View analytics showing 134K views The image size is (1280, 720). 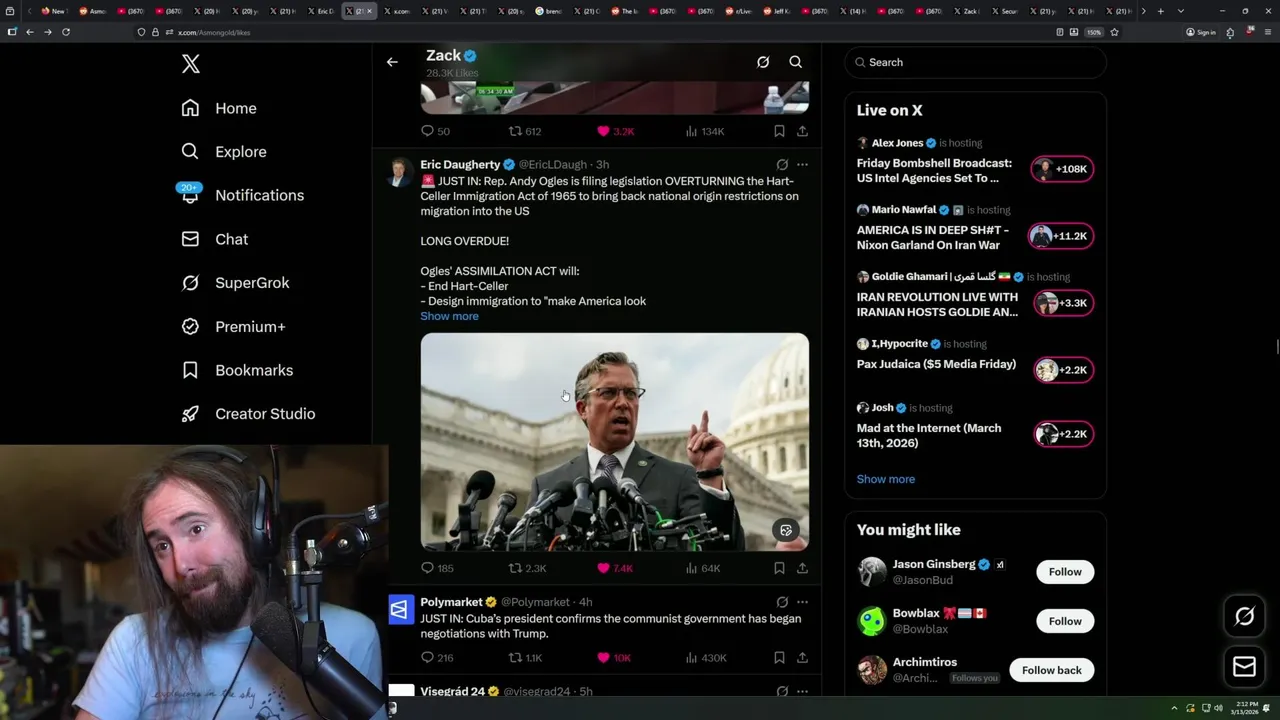705,131
